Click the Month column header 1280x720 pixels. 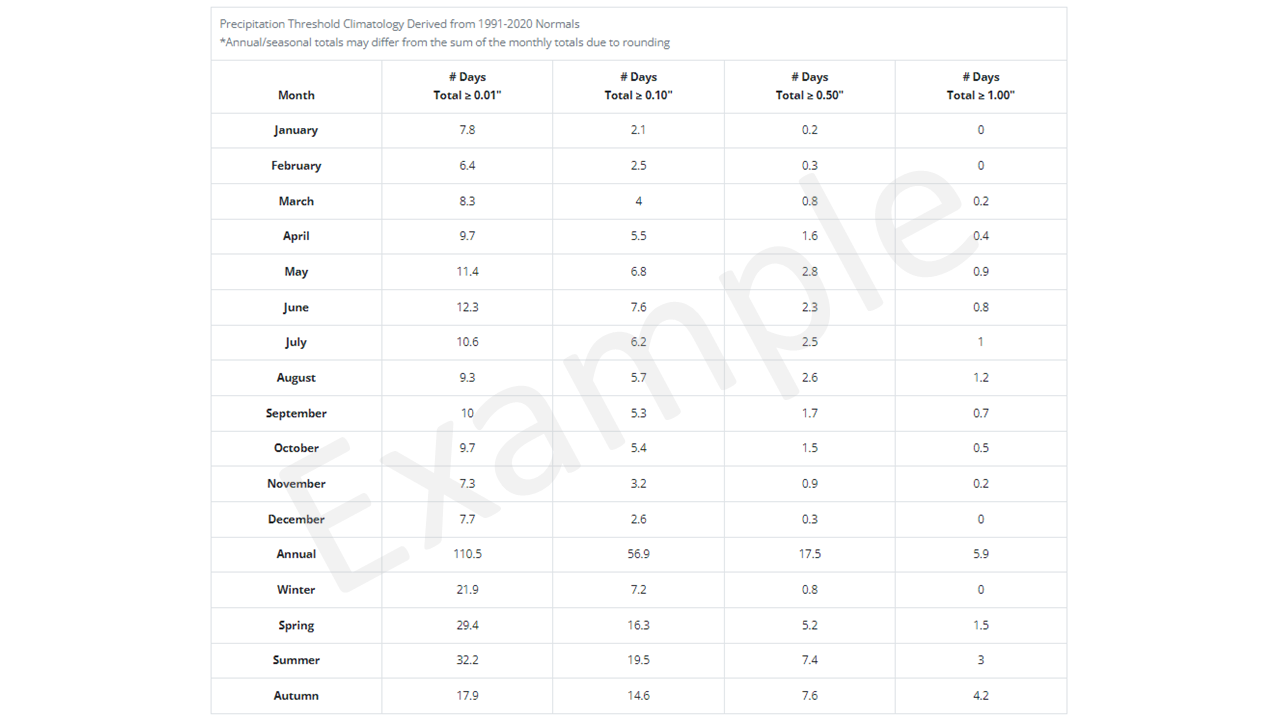pos(296,95)
